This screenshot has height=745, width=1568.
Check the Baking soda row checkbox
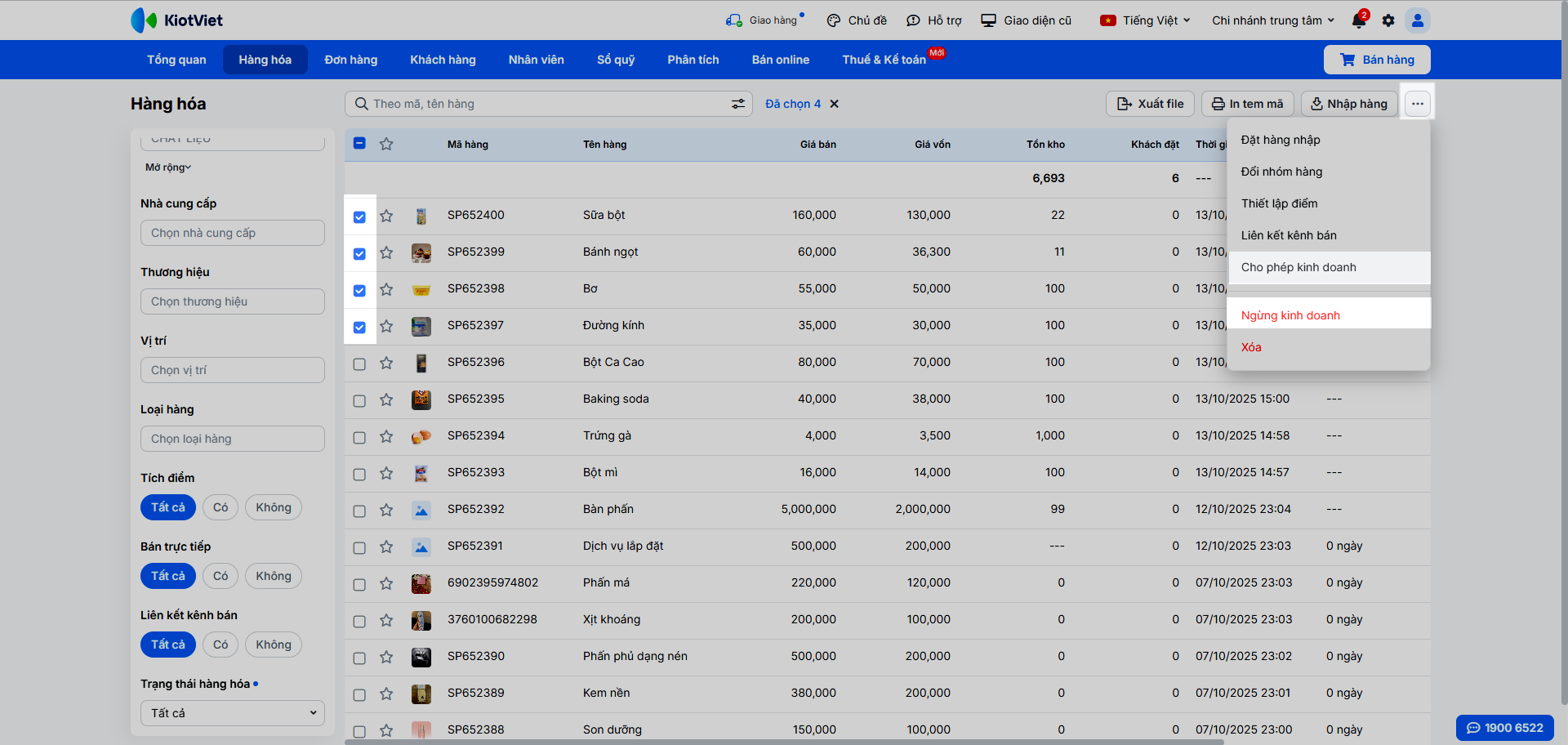tap(359, 401)
